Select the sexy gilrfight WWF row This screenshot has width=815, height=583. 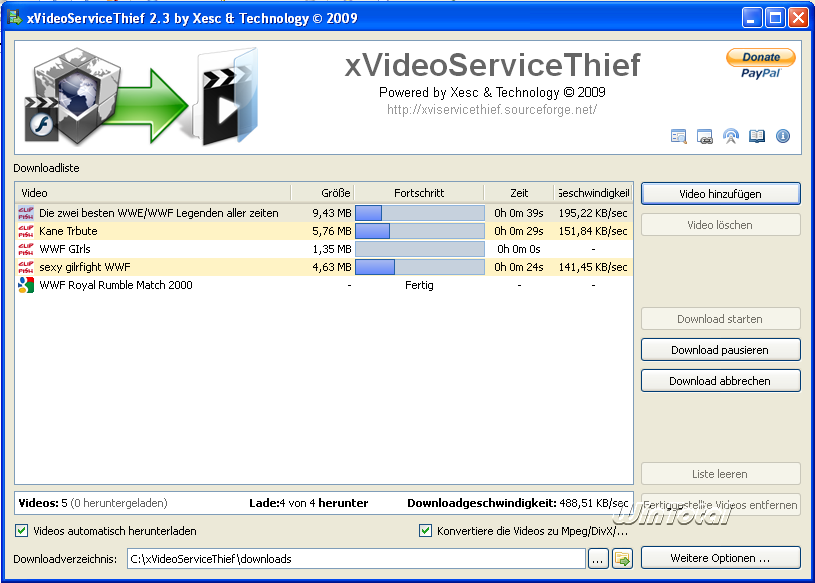(x=324, y=267)
